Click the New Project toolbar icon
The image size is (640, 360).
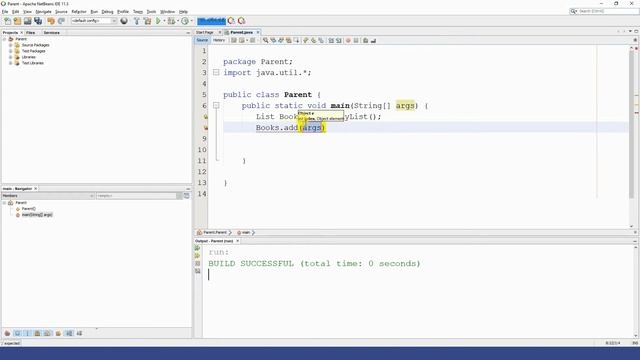(x=17, y=21)
